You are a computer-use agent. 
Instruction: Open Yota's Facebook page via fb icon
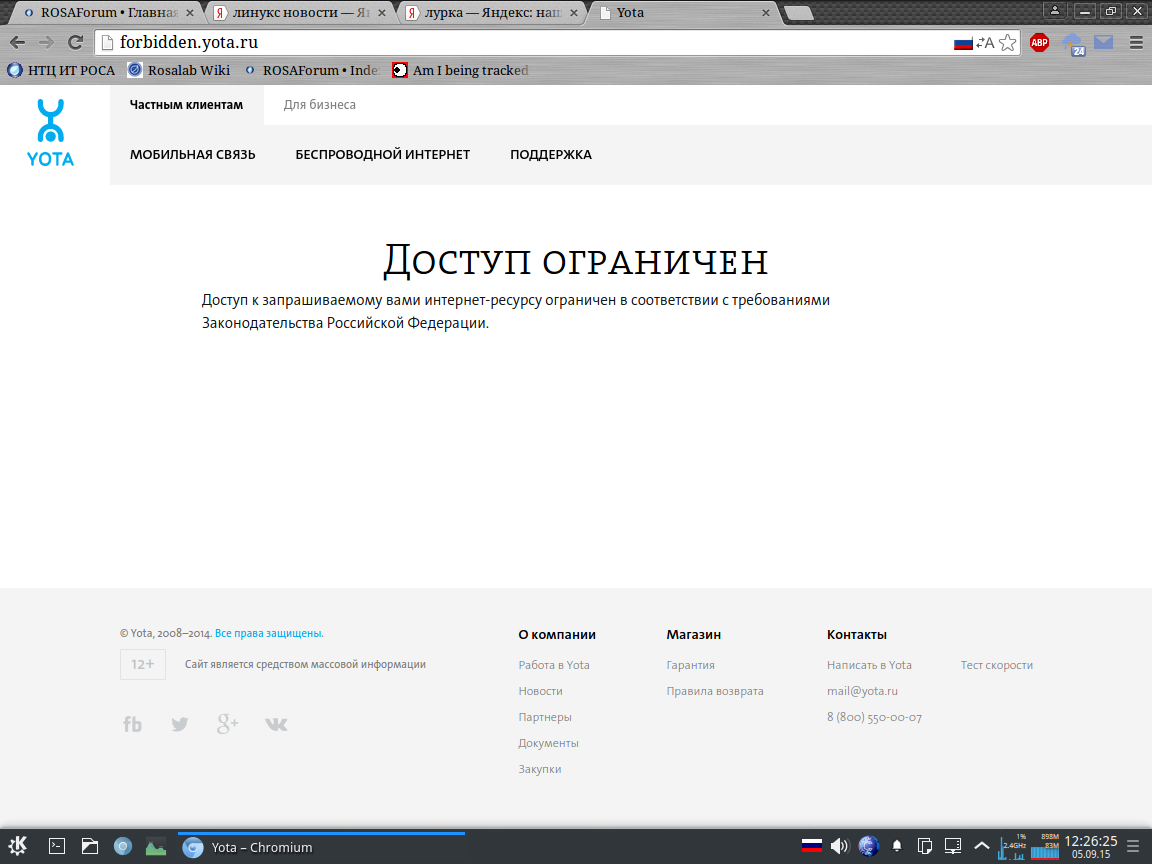(x=132, y=724)
